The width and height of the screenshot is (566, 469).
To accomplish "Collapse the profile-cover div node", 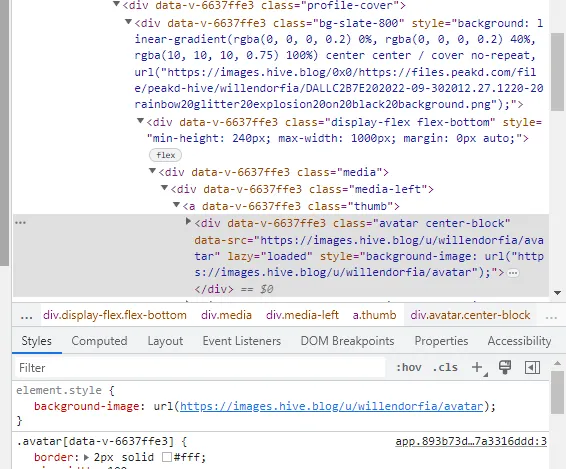I will click(116, 4).
